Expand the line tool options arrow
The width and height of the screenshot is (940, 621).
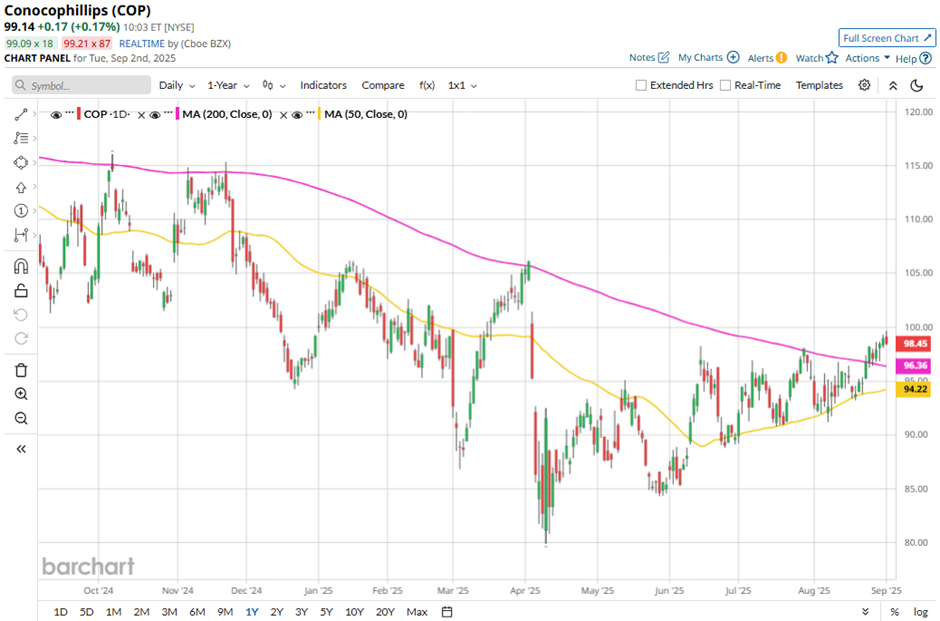[x=35, y=114]
